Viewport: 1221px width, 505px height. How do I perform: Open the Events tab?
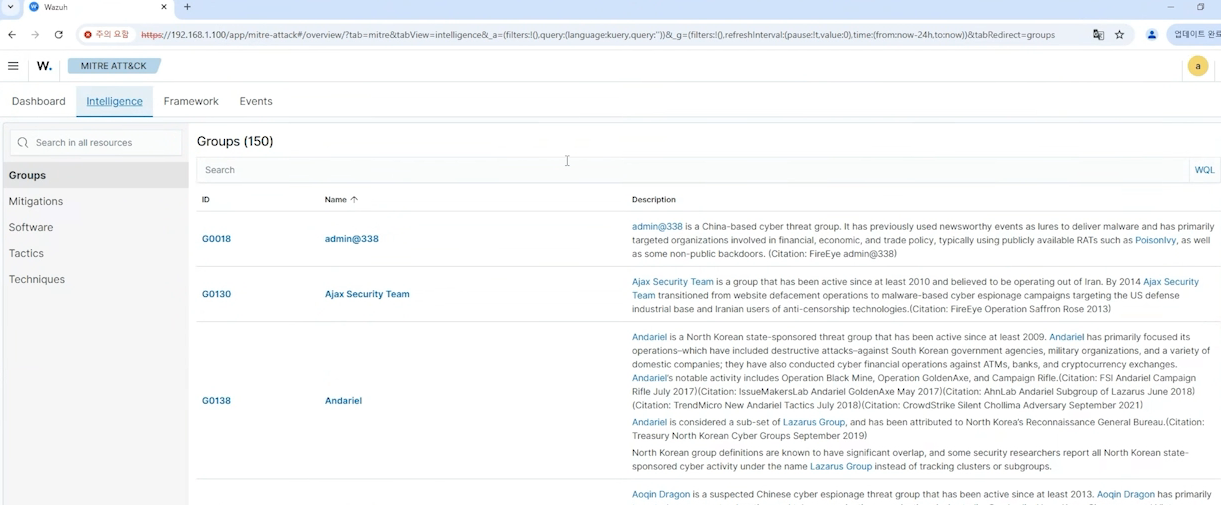256,101
